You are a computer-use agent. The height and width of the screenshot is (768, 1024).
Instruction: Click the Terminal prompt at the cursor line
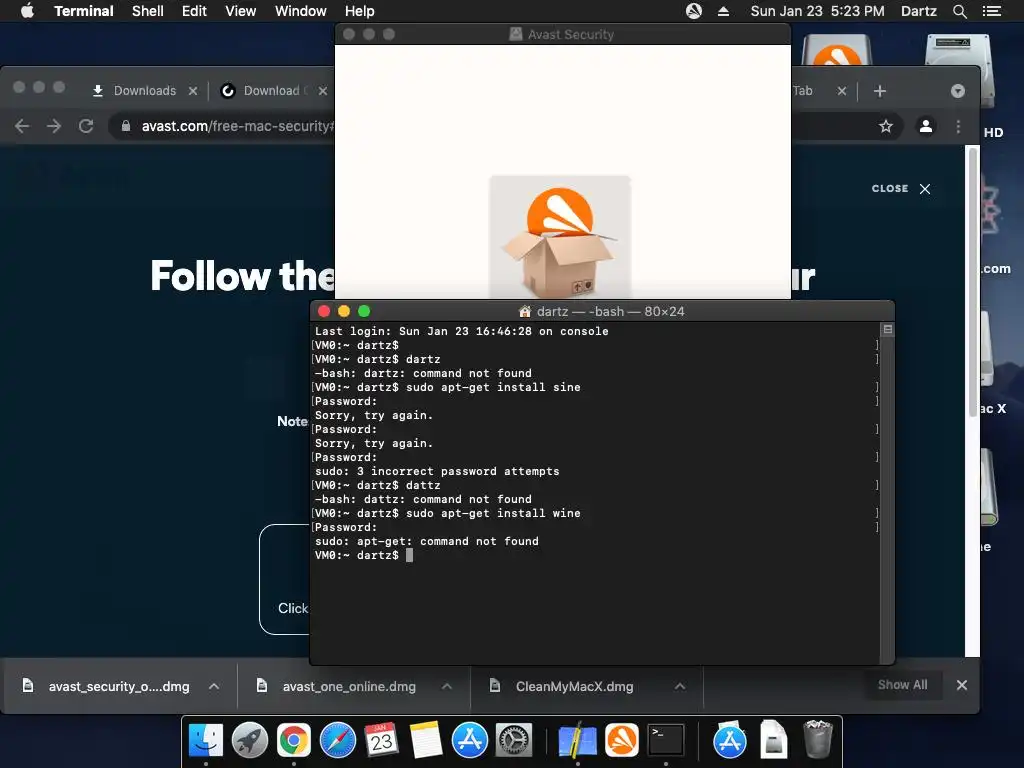pyautogui.click(x=364, y=555)
